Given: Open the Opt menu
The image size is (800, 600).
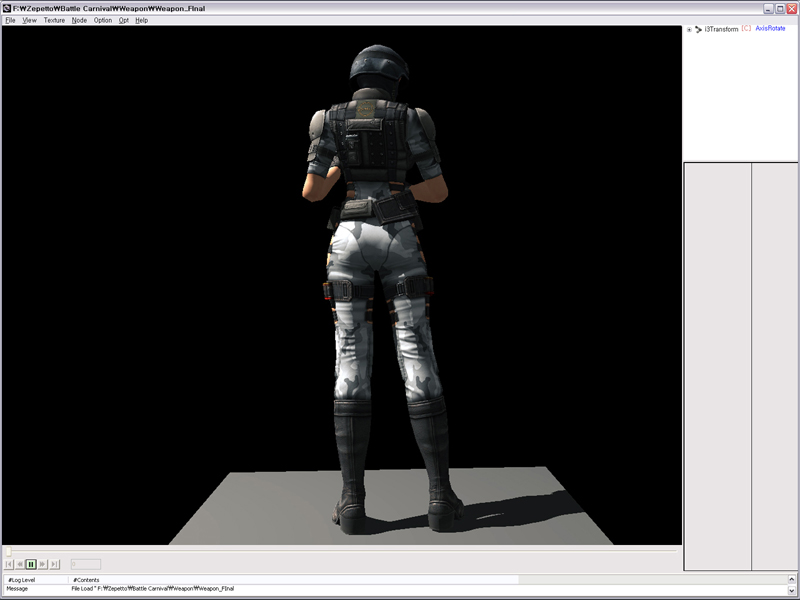Looking at the screenshot, I should tap(124, 20).
